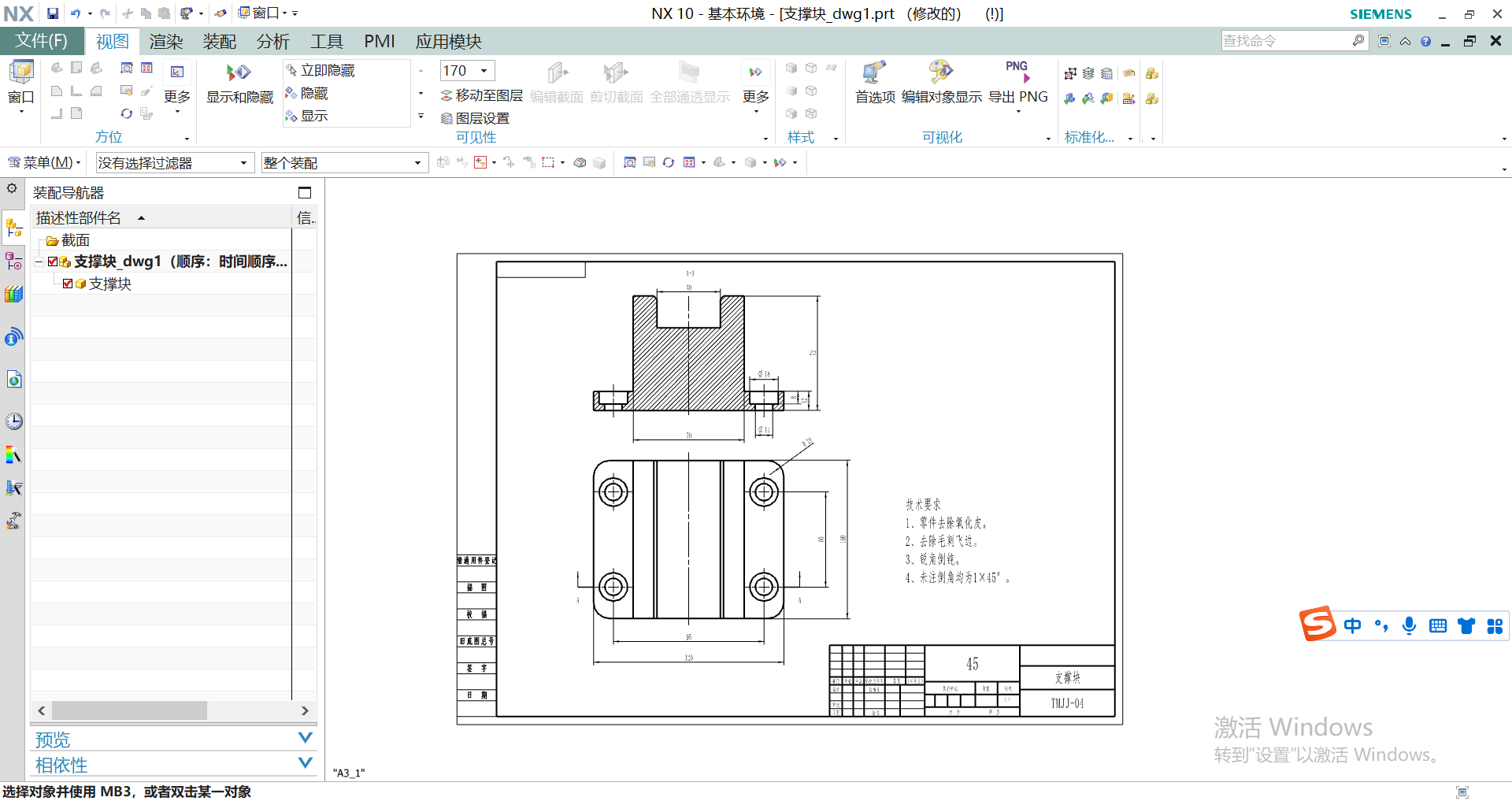Open the Constraint Navigator sidebar tab
Screen dimensions: 1512x801
point(13,261)
